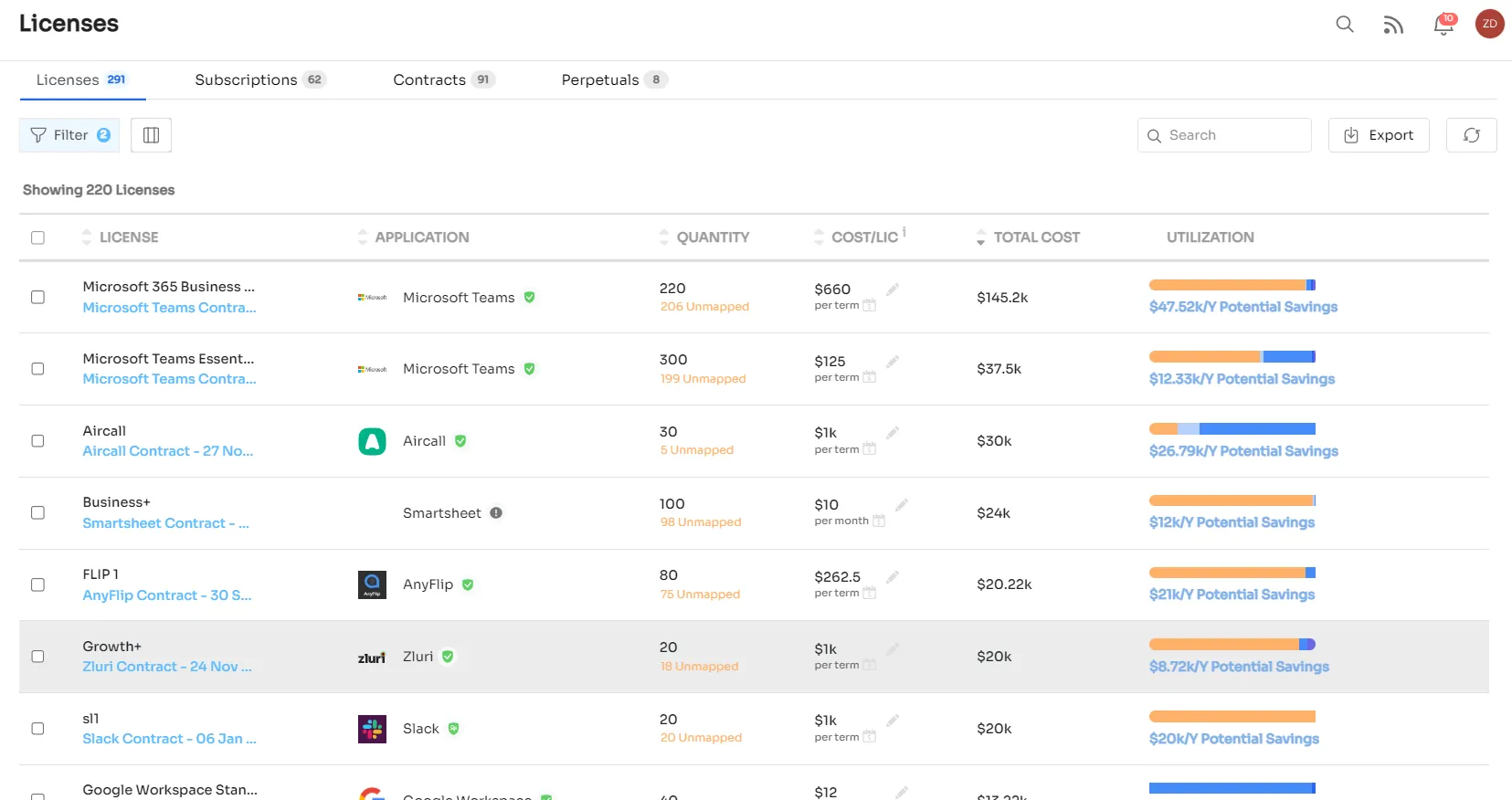Click the refresh table icon button

pos(1472,135)
